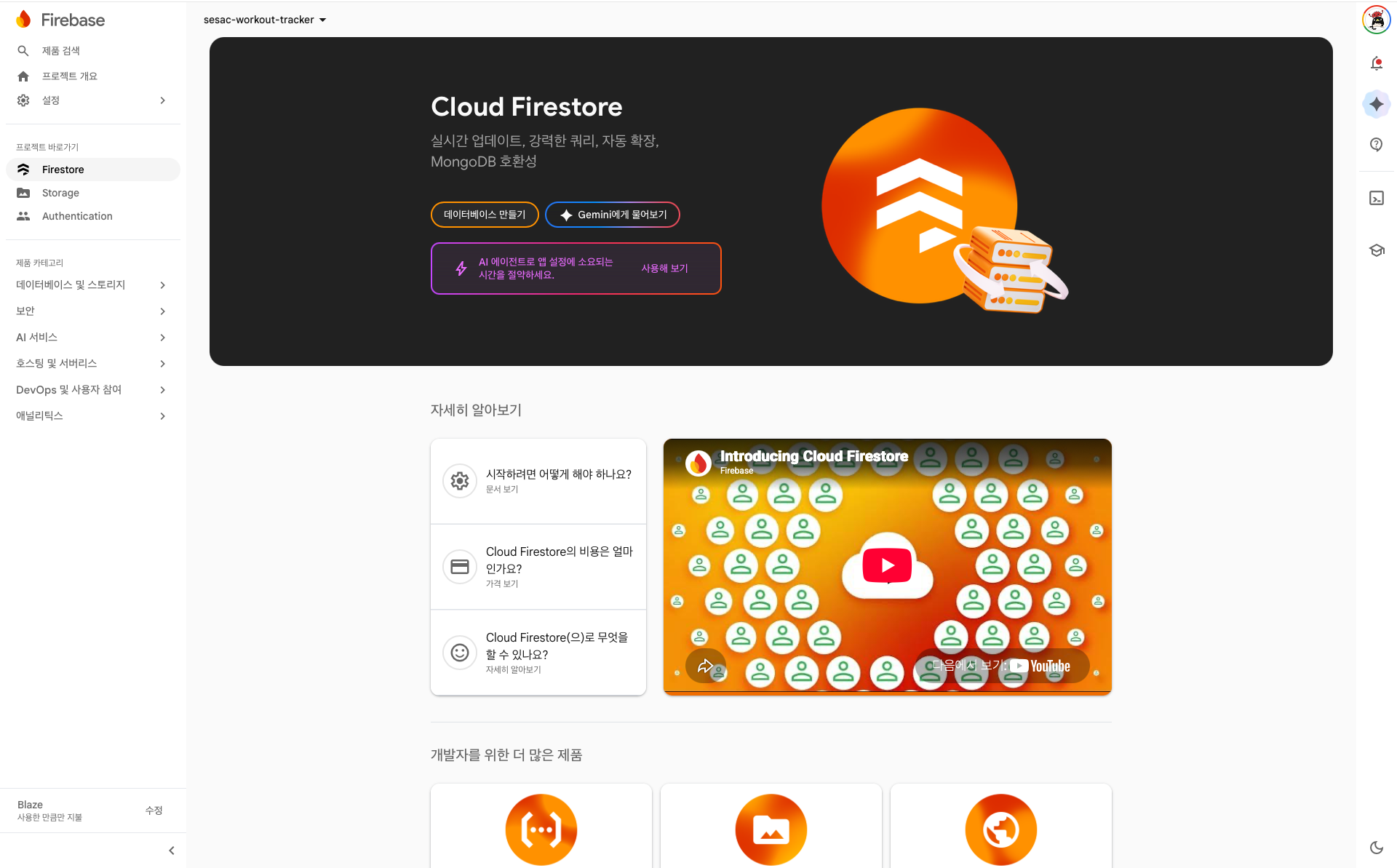The image size is (1397, 868).
Task: Open the Cloud Shell terminal icon
Action: [x=1376, y=198]
